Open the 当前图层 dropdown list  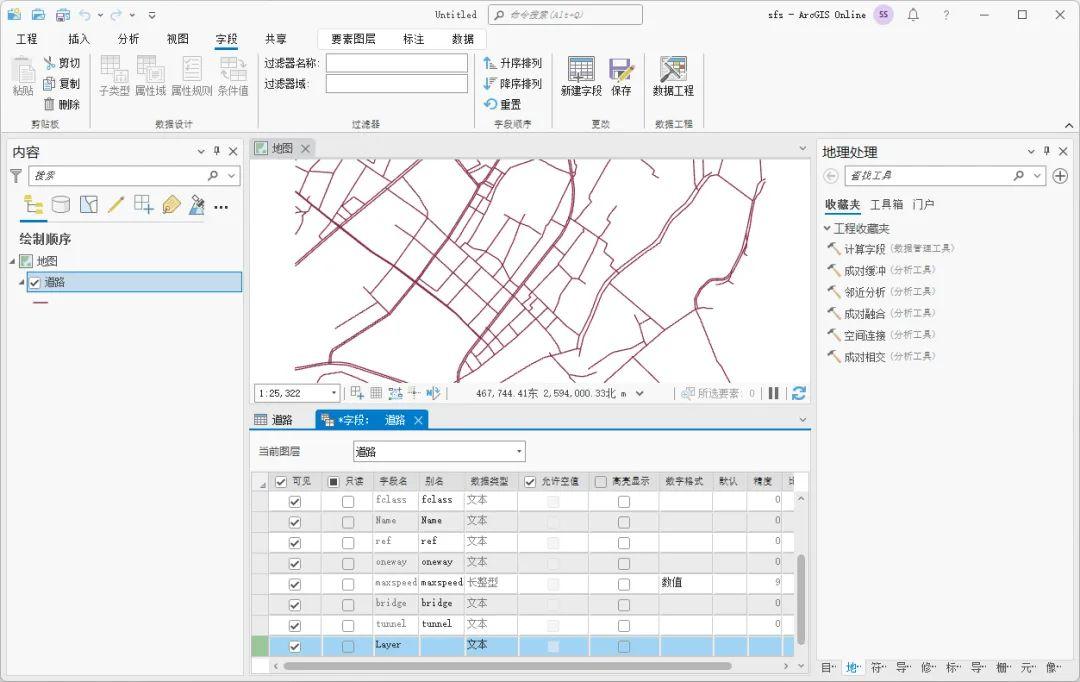[x=519, y=450]
